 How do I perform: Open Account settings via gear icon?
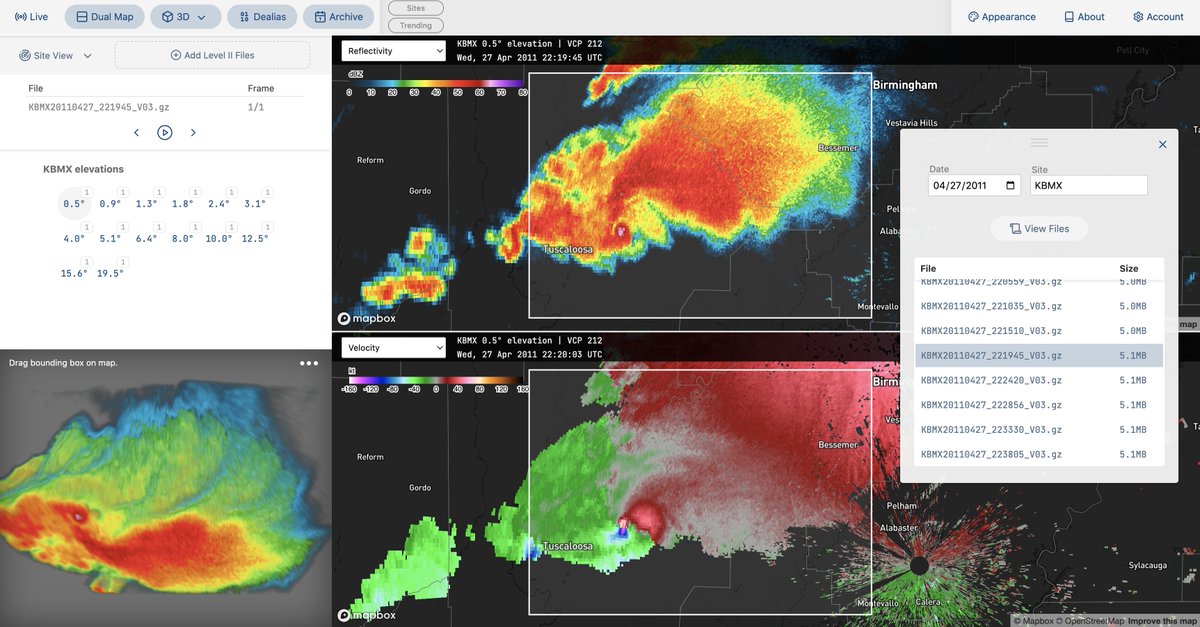click(1157, 16)
